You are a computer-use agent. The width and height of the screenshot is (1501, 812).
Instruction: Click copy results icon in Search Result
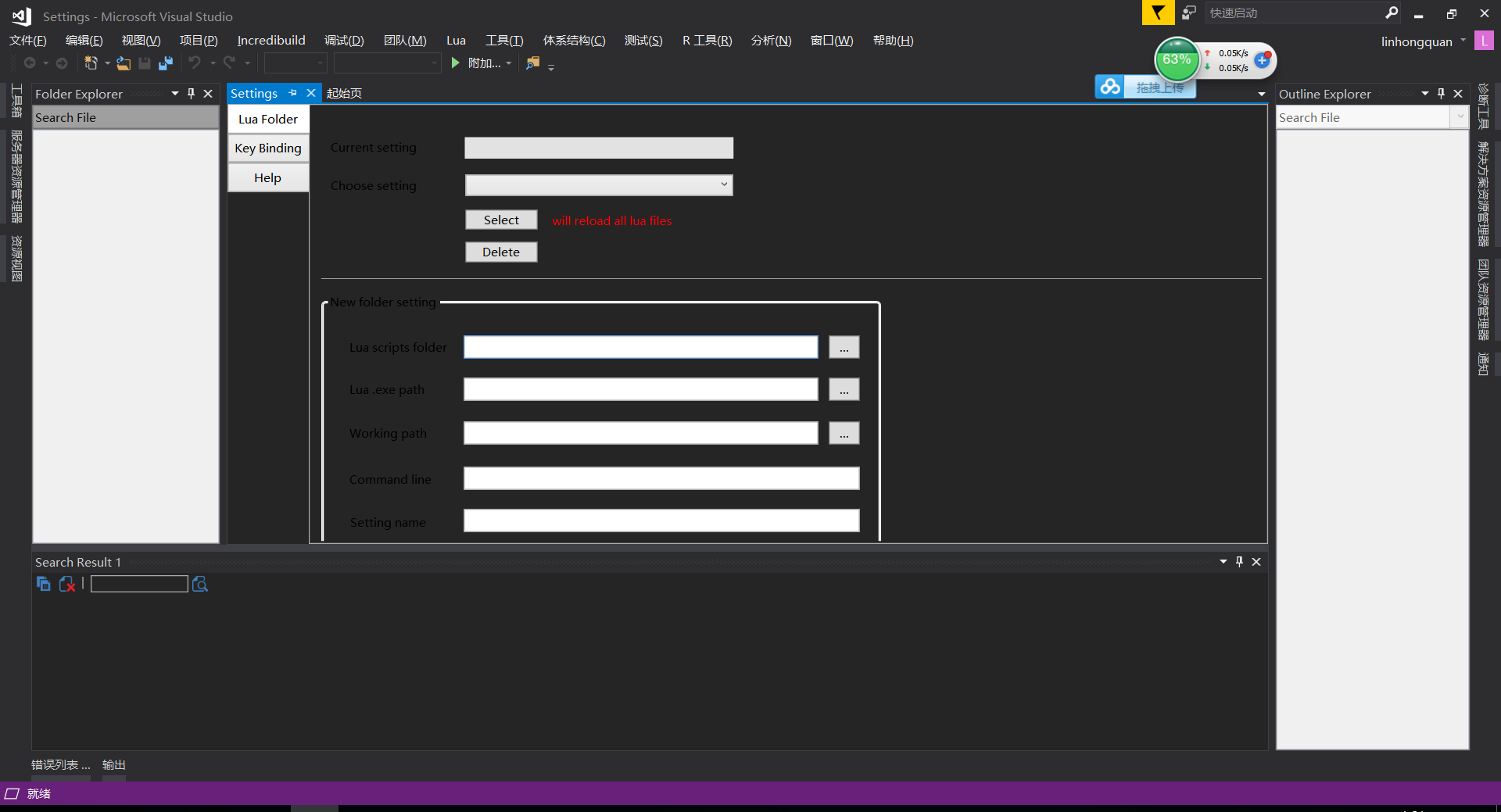(x=44, y=584)
